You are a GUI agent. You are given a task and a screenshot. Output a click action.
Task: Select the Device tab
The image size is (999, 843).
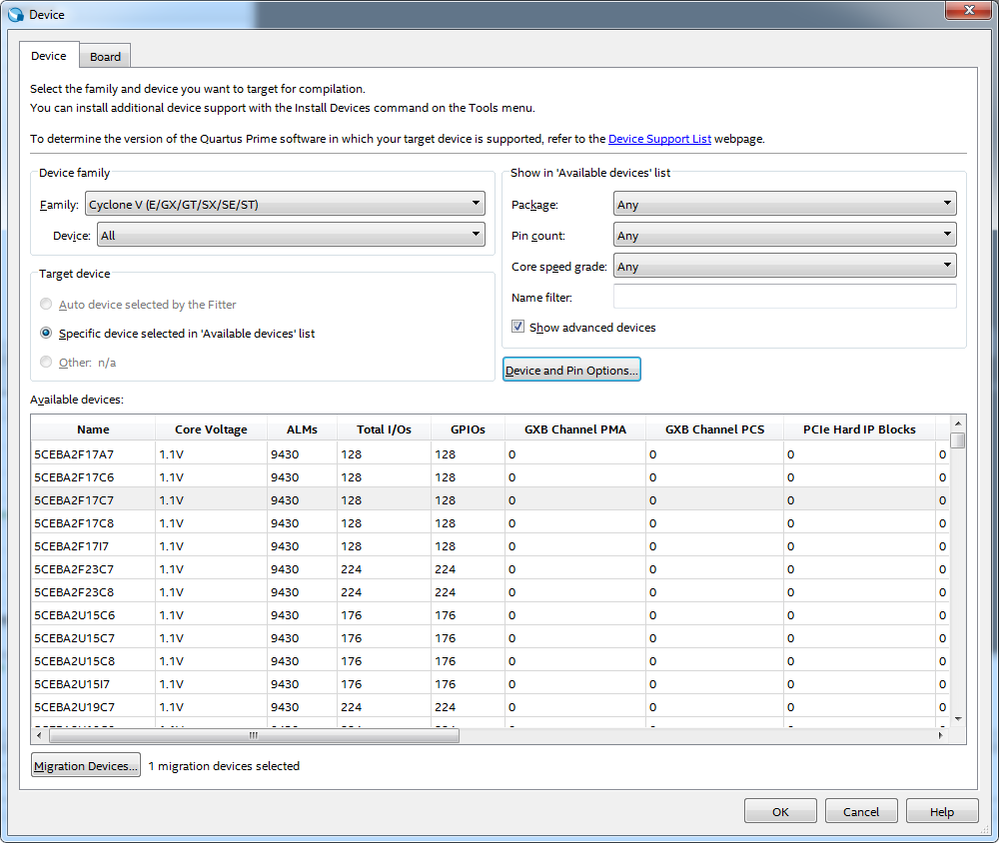[x=49, y=57]
